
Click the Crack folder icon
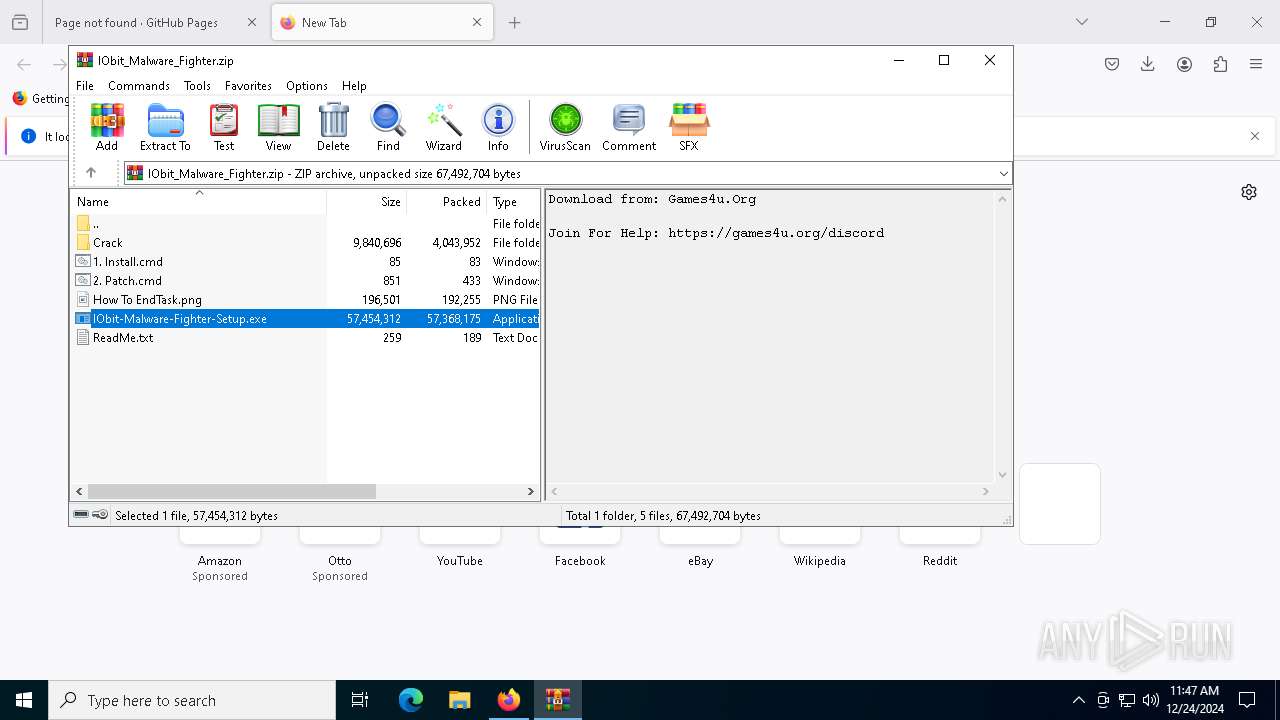click(83, 243)
